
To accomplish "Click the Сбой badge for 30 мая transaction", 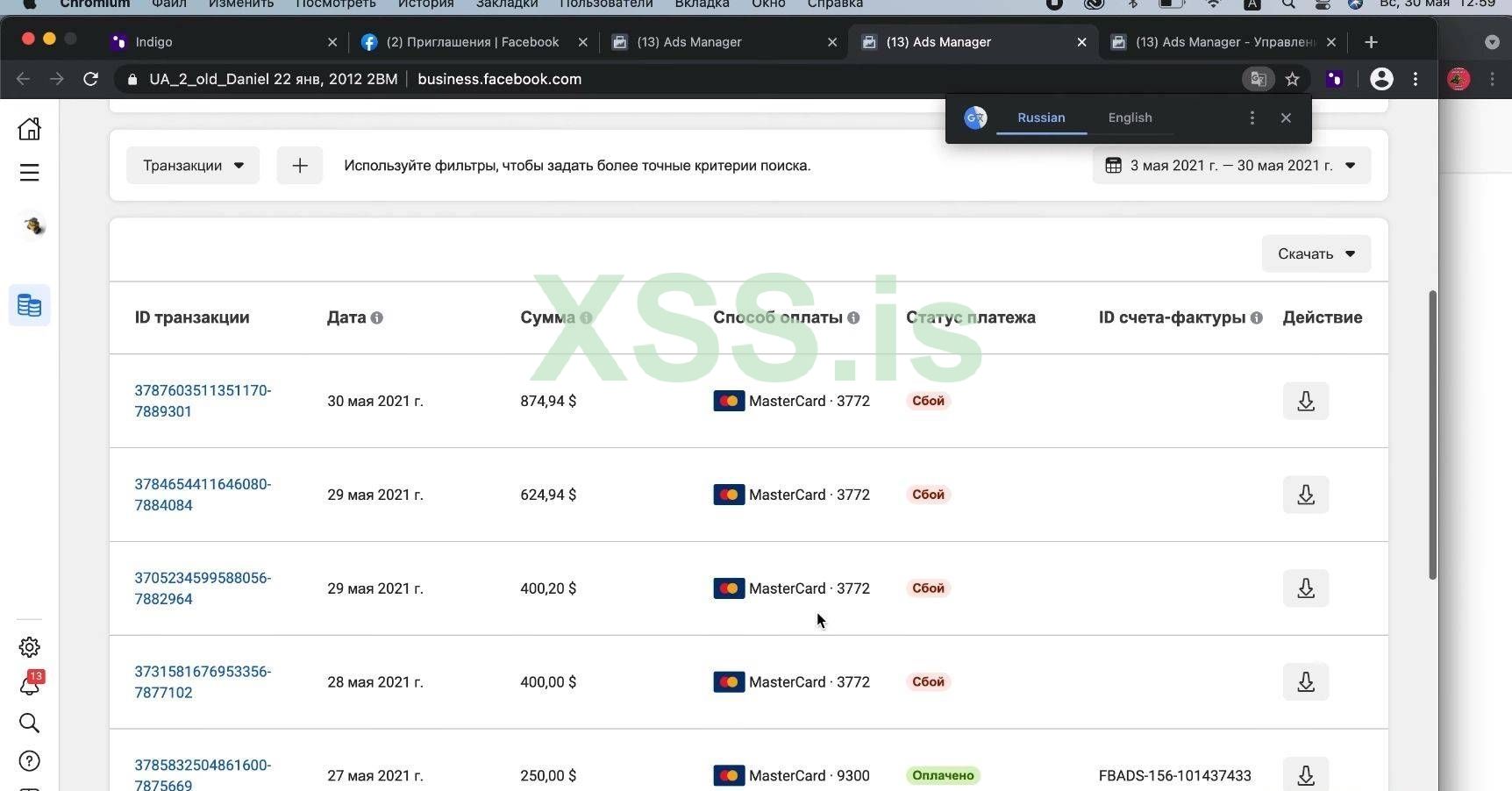I will 928,401.
